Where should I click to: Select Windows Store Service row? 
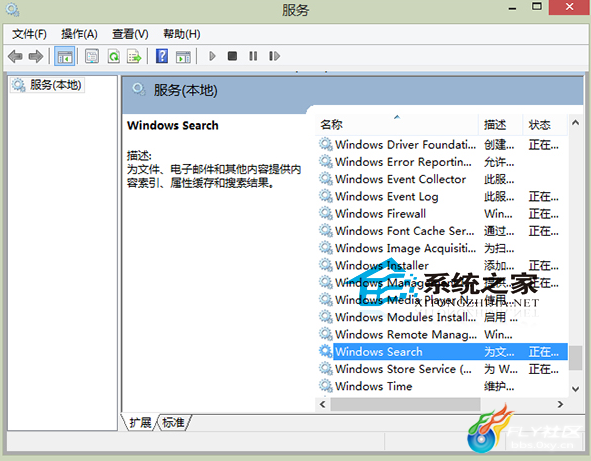click(x=442, y=369)
